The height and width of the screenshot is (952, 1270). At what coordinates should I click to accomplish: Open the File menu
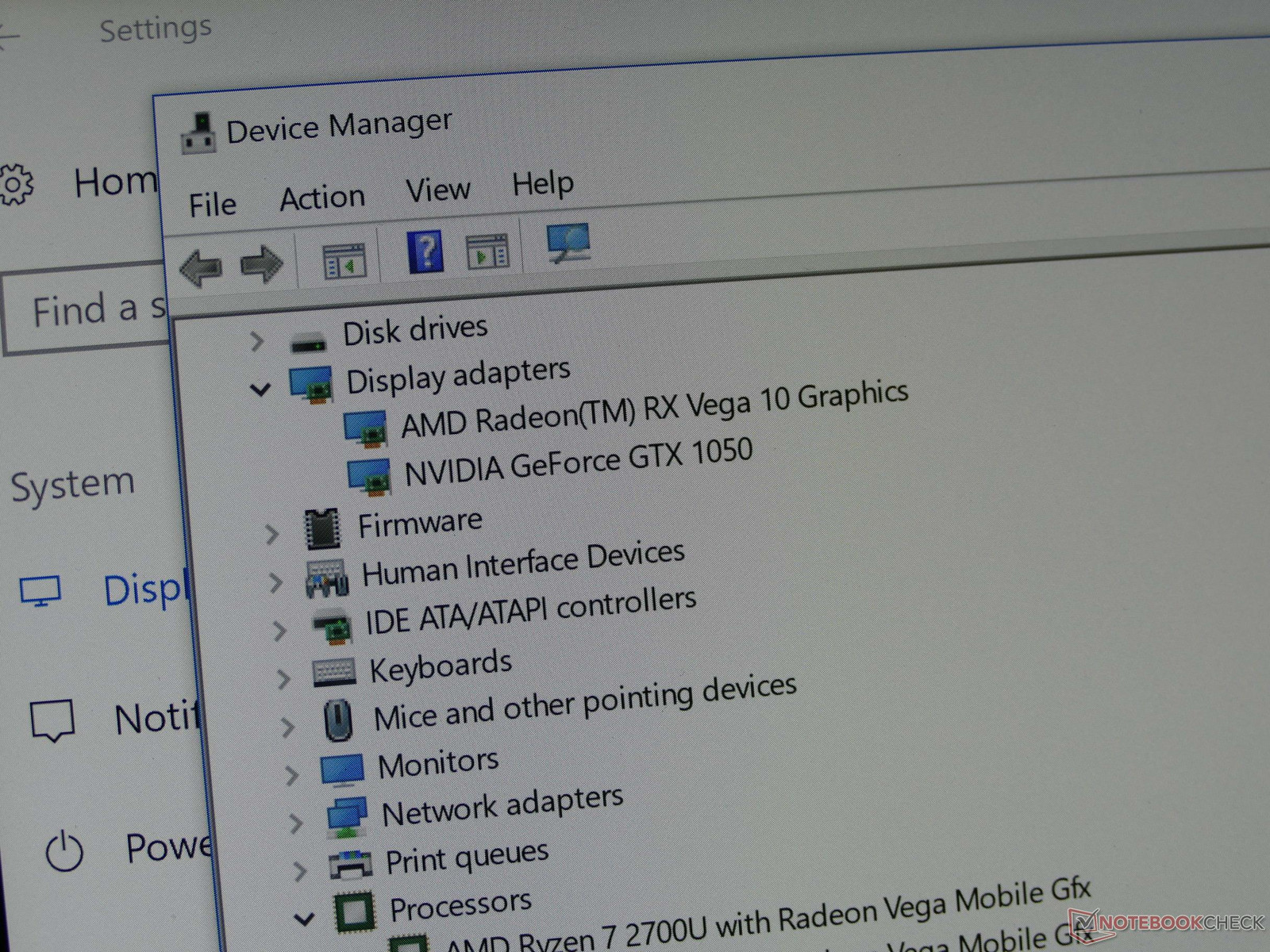pyautogui.click(x=212, y=205)
